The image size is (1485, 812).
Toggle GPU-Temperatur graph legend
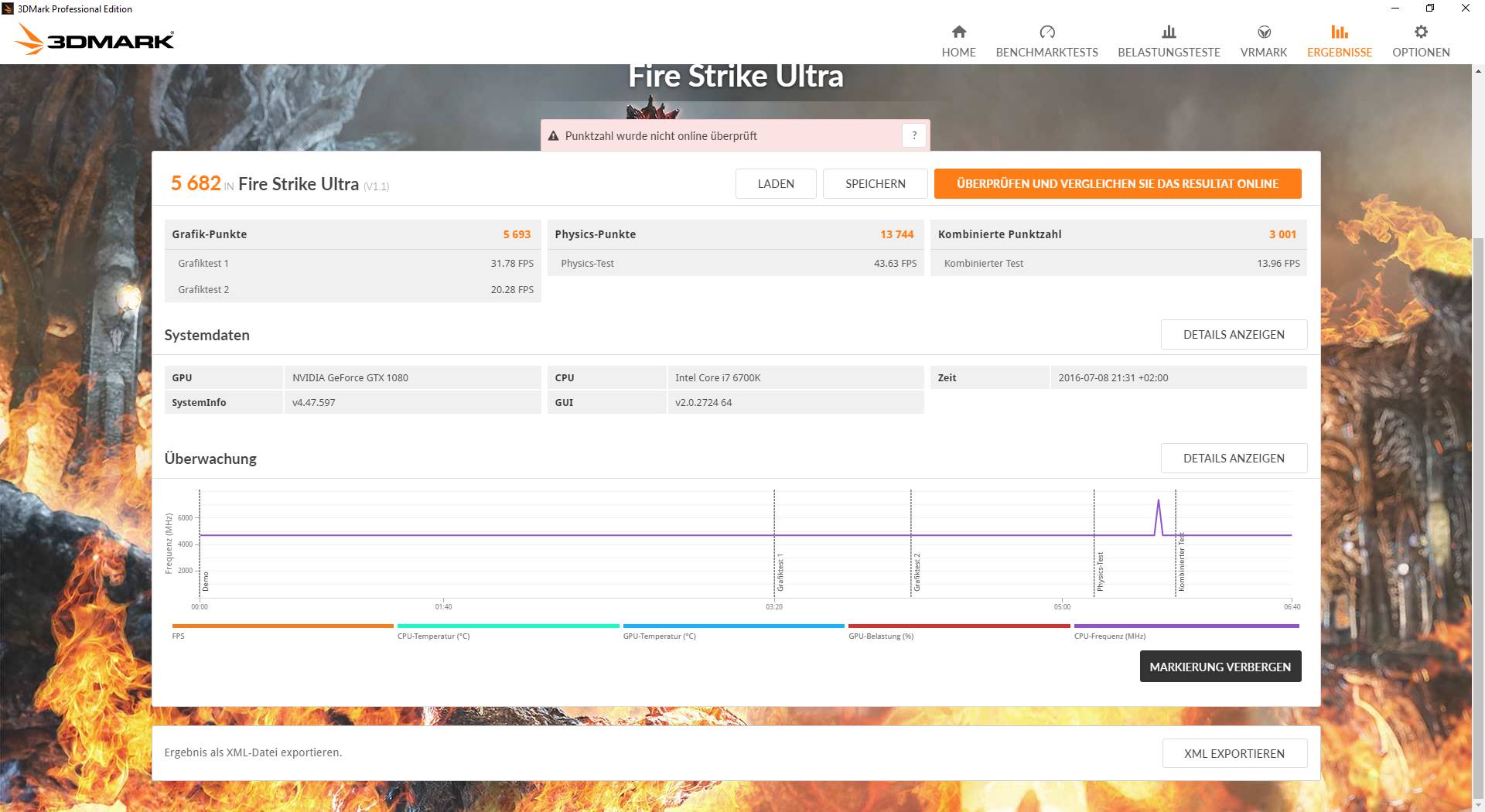(x=733, y=626)
